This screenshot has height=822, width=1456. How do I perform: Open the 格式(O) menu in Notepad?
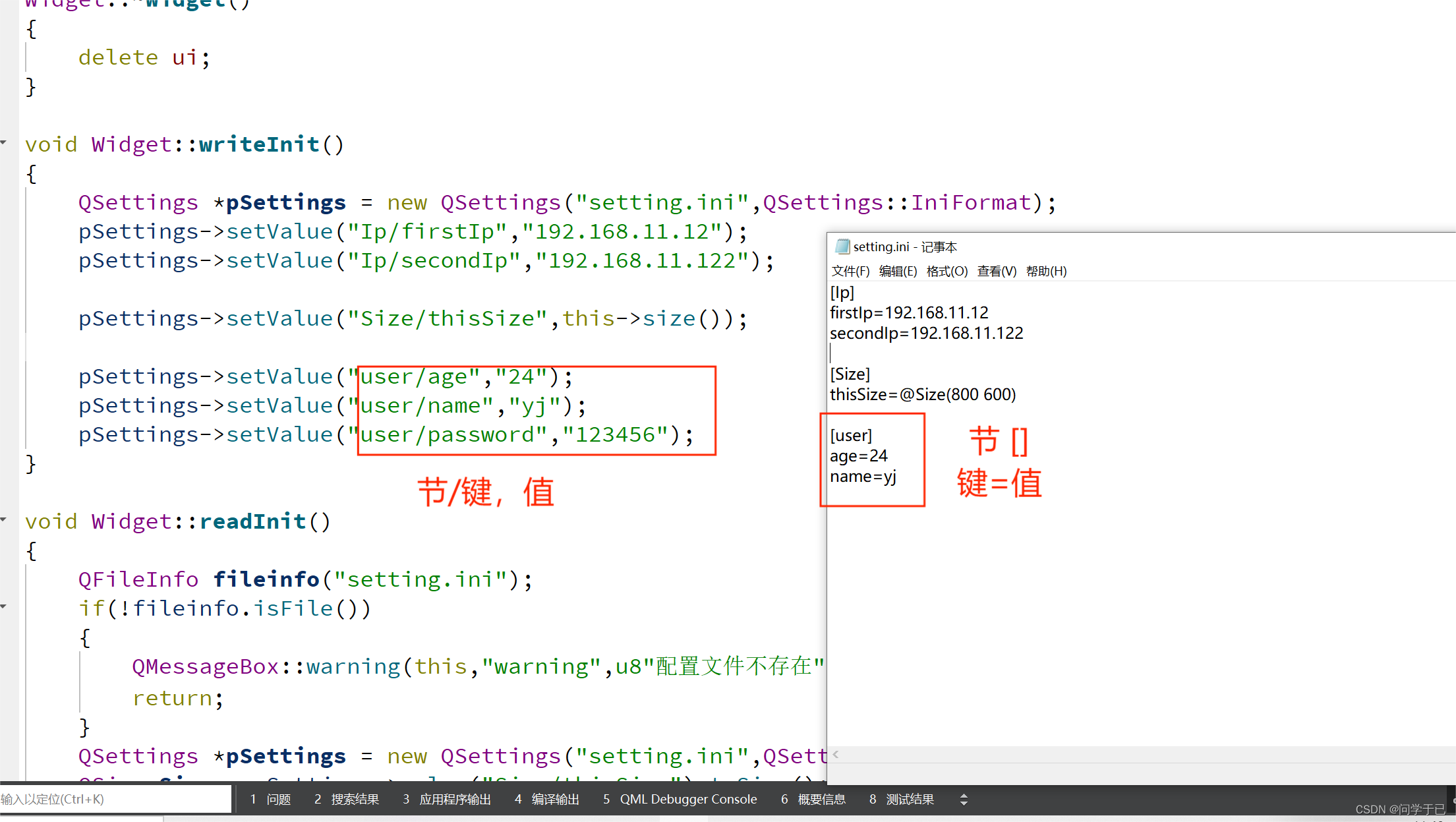[946, 271]
